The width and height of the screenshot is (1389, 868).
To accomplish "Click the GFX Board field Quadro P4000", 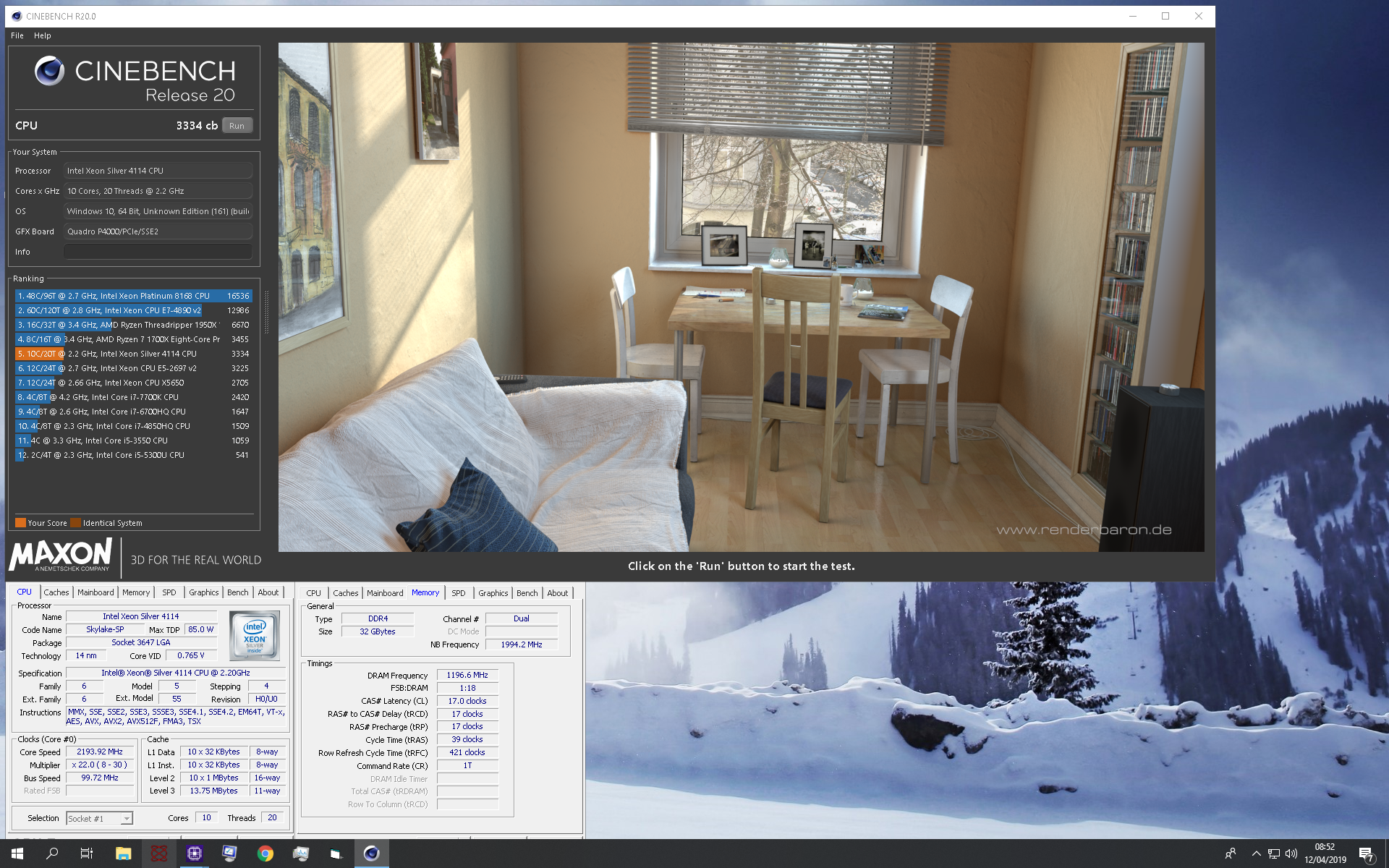I will (158, 231).
